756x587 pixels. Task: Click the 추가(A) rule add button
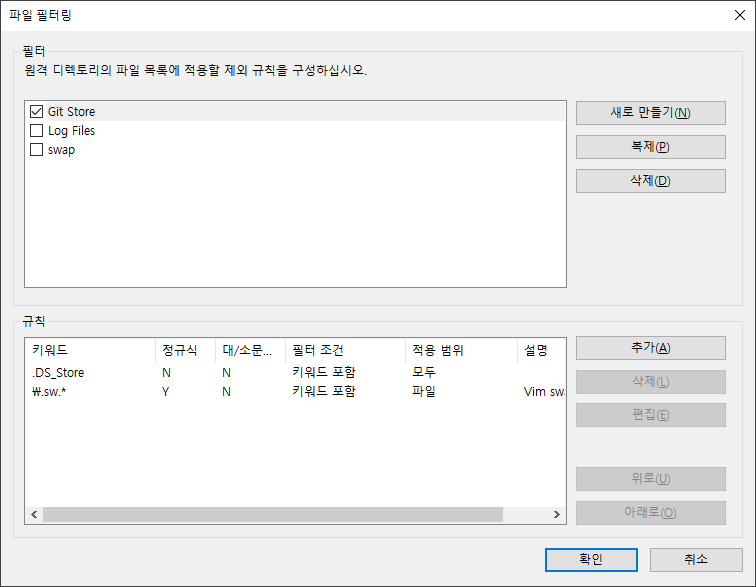tap(650, 348)
